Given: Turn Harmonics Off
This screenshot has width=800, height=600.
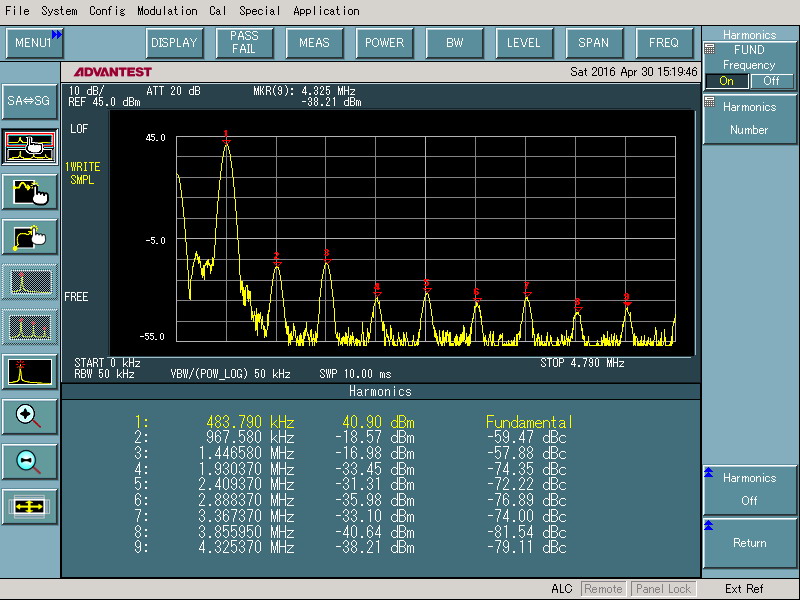Looking at the screenshot, I should tap(749, 489).
